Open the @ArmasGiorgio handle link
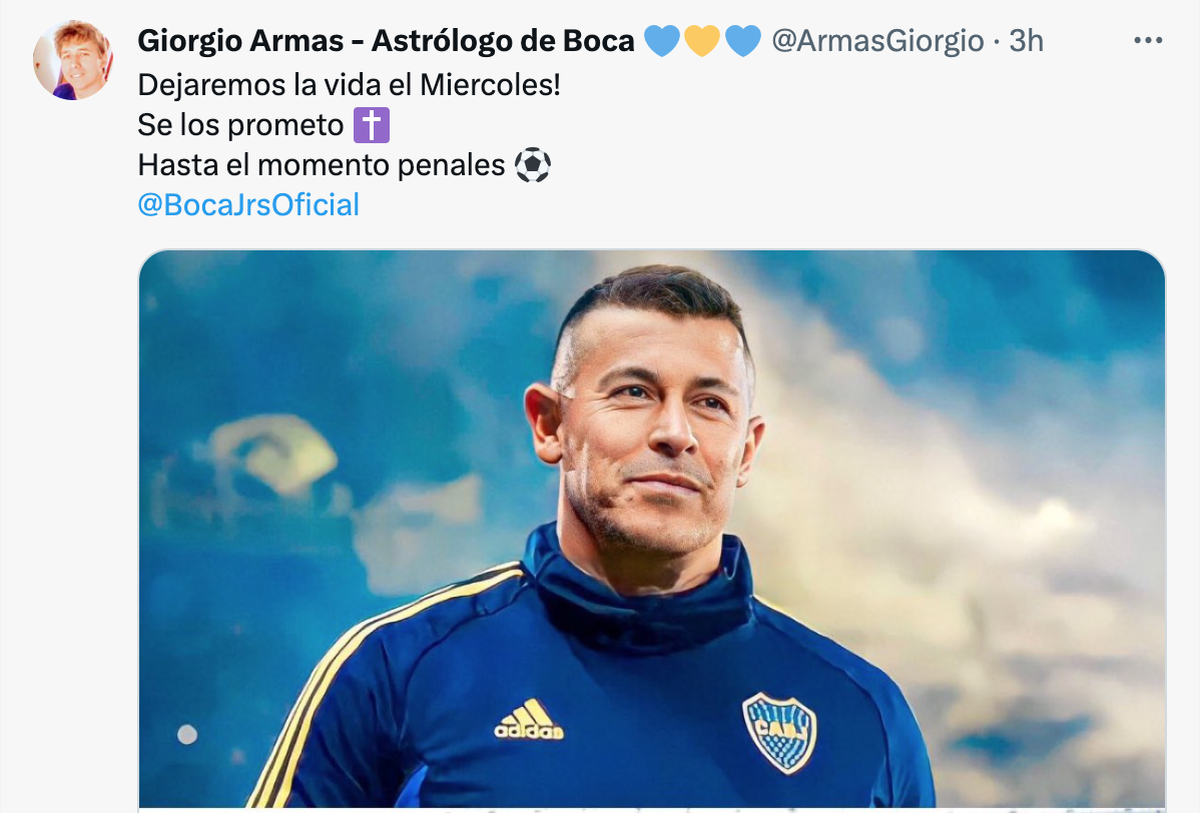Image resolution: width=1200 pixels, height=813 pixels. [877, 41]
